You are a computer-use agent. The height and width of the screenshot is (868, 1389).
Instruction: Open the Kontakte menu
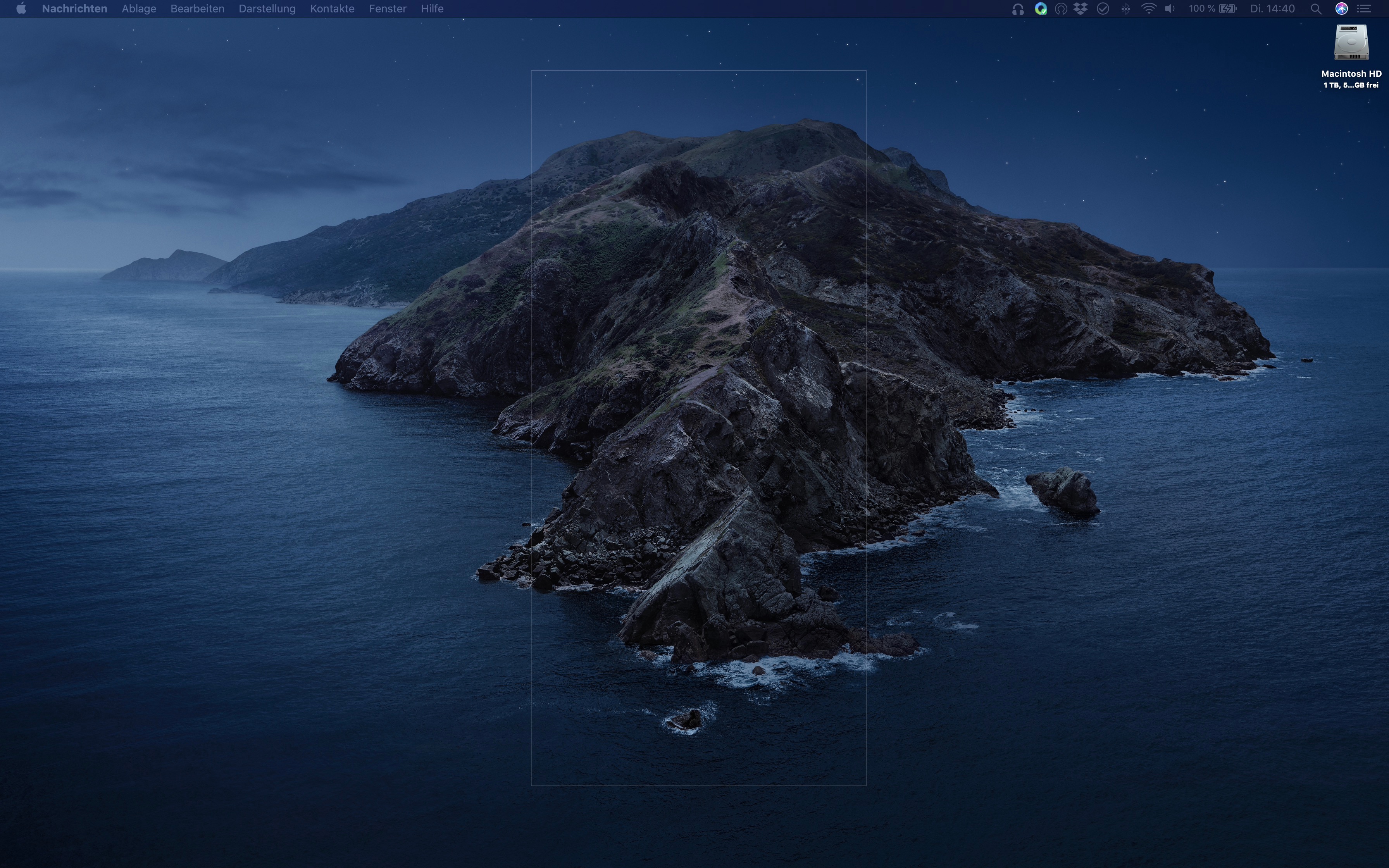pos(332,9)
